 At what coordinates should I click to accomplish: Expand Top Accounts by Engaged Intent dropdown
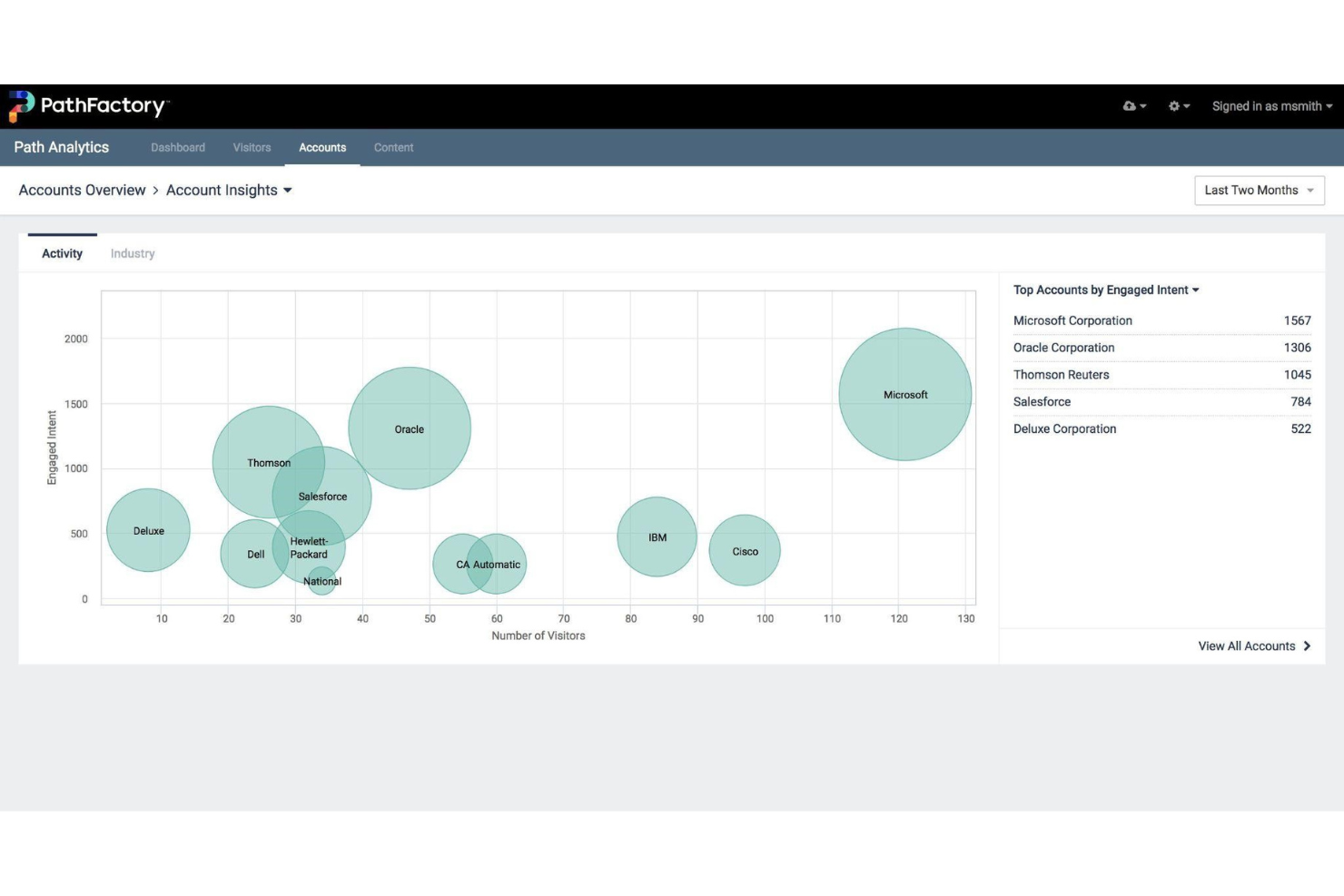tap(1106, 290)
